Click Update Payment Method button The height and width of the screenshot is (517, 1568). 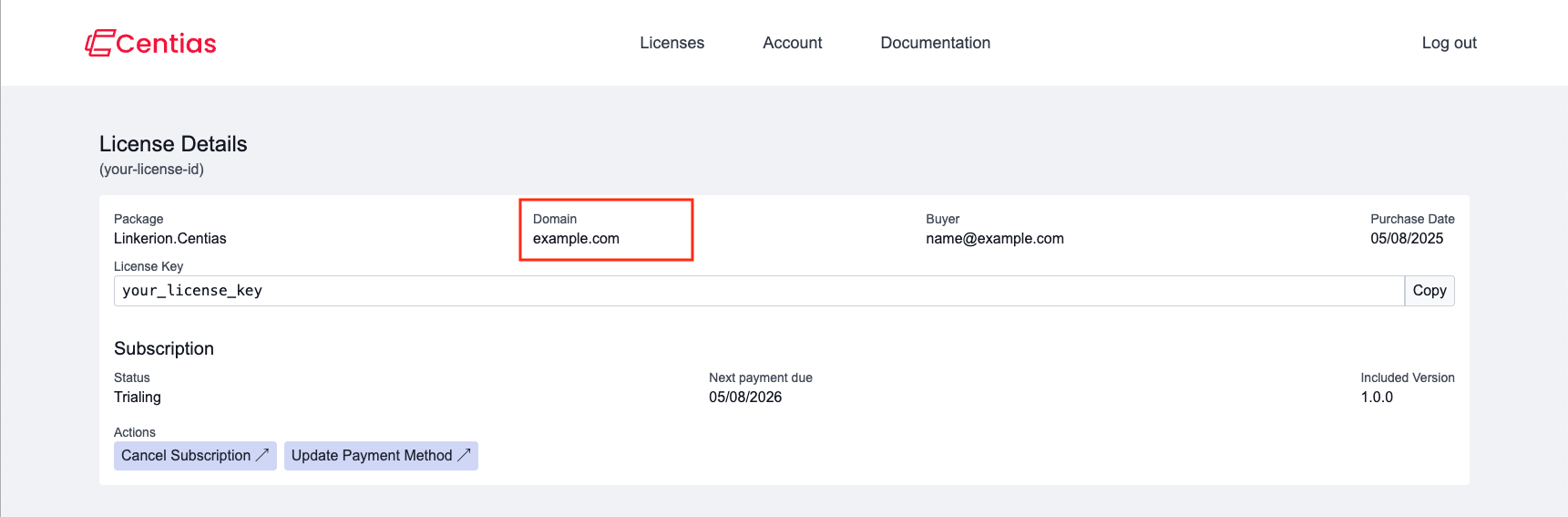[381, 456]
